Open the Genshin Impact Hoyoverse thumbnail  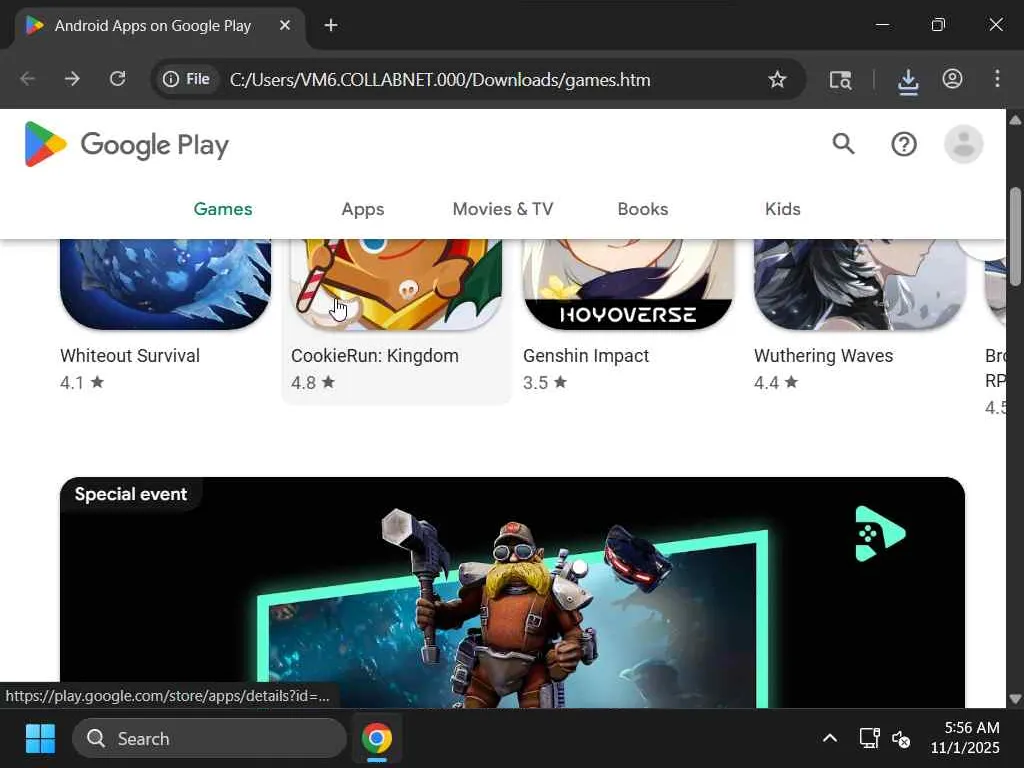[628, 284]
